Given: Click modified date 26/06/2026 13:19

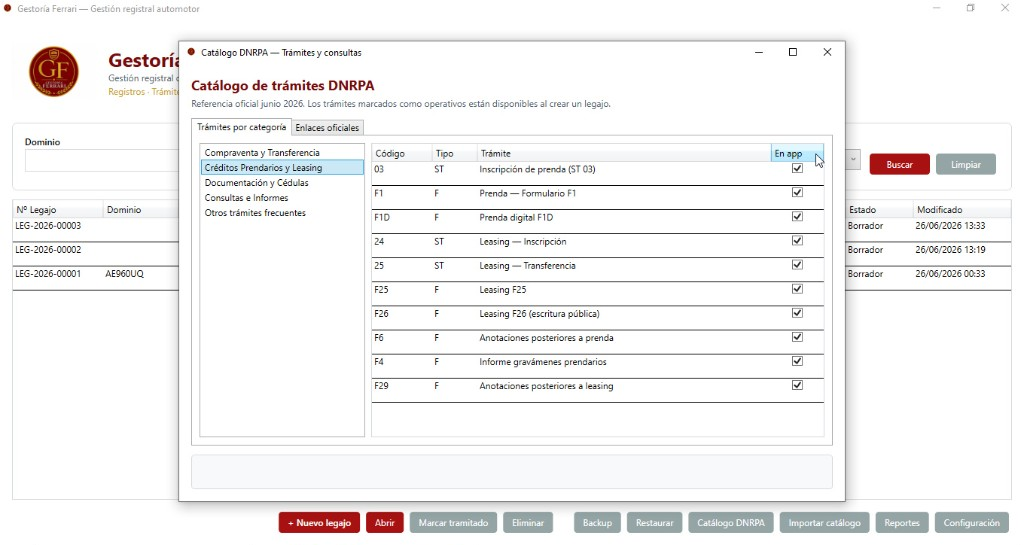Looking at the screenshot, I should [x=950, y=250].
